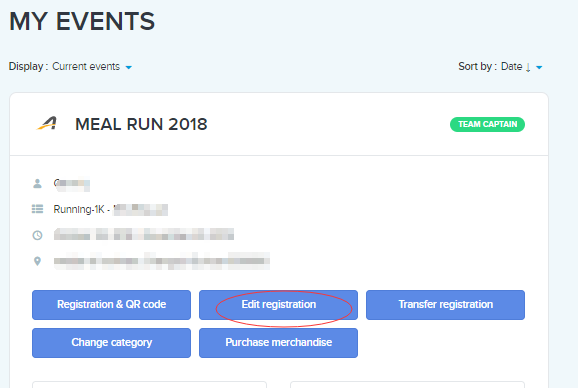Image resolution: width=578 pixels, height=388 pixels.
Task: Click the MY EVENTS heading
Action: [x=82, y=21]
